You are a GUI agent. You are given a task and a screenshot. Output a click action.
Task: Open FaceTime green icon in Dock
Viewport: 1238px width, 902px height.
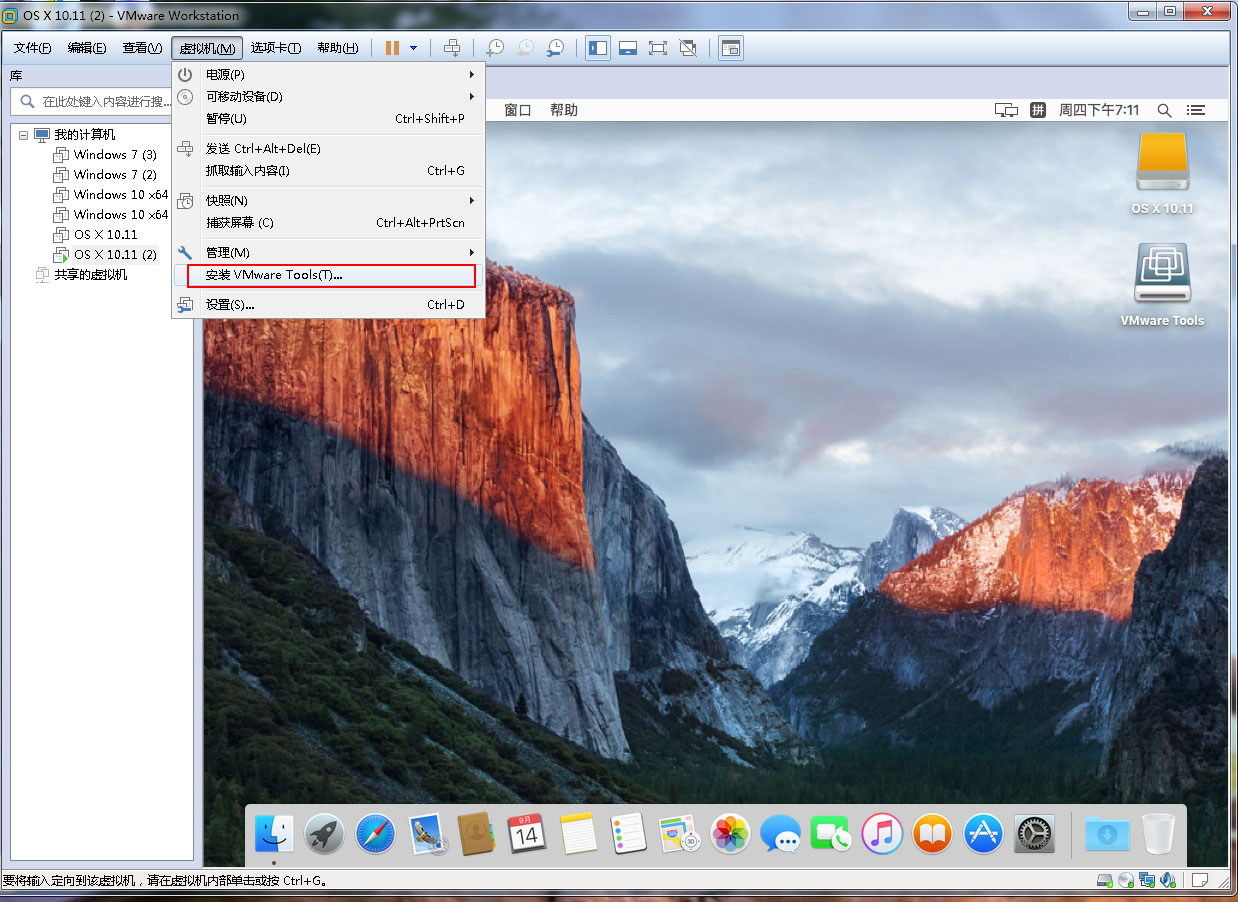coord(831,833)
